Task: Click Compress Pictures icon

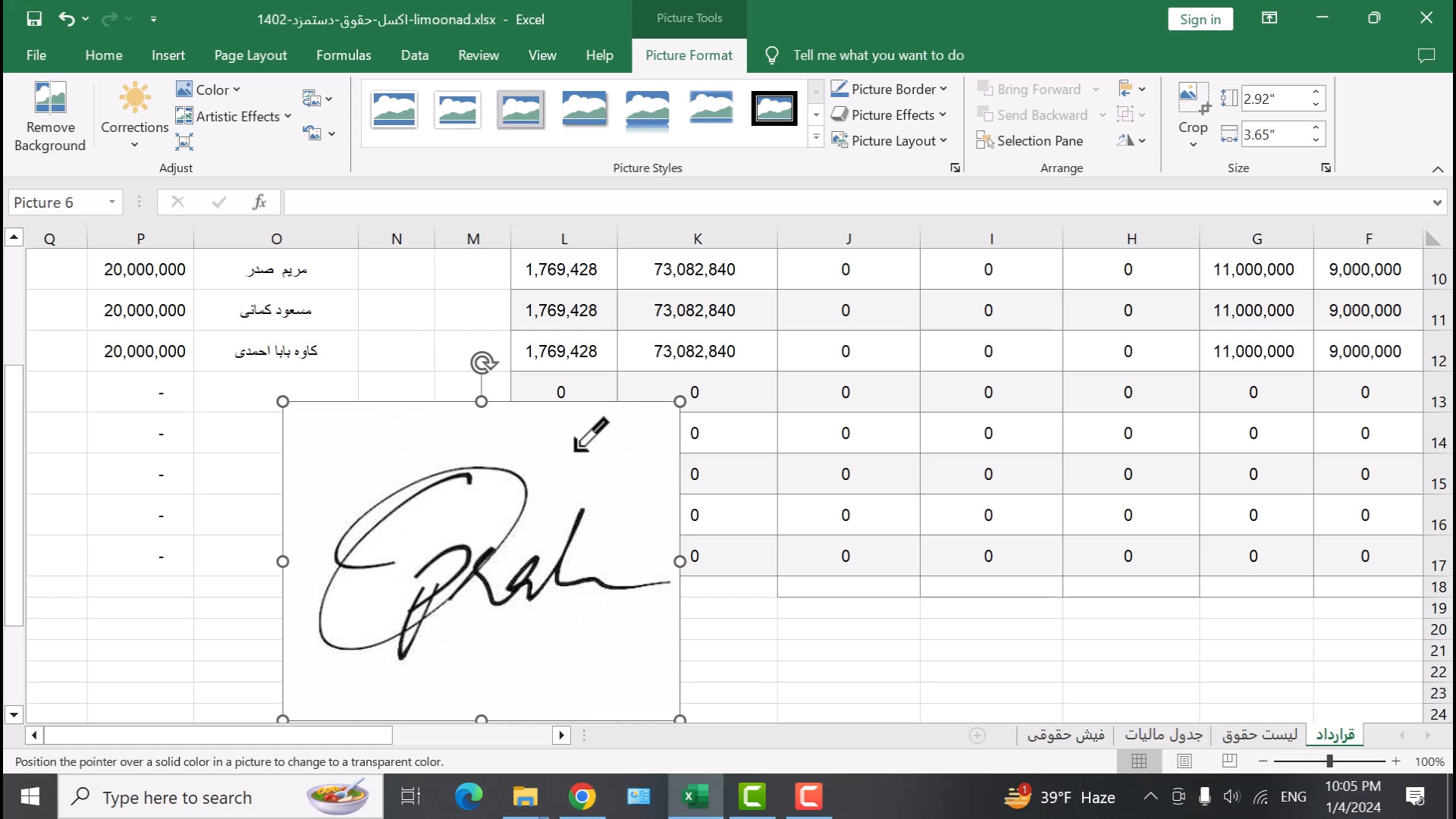Action: point(184,142)
